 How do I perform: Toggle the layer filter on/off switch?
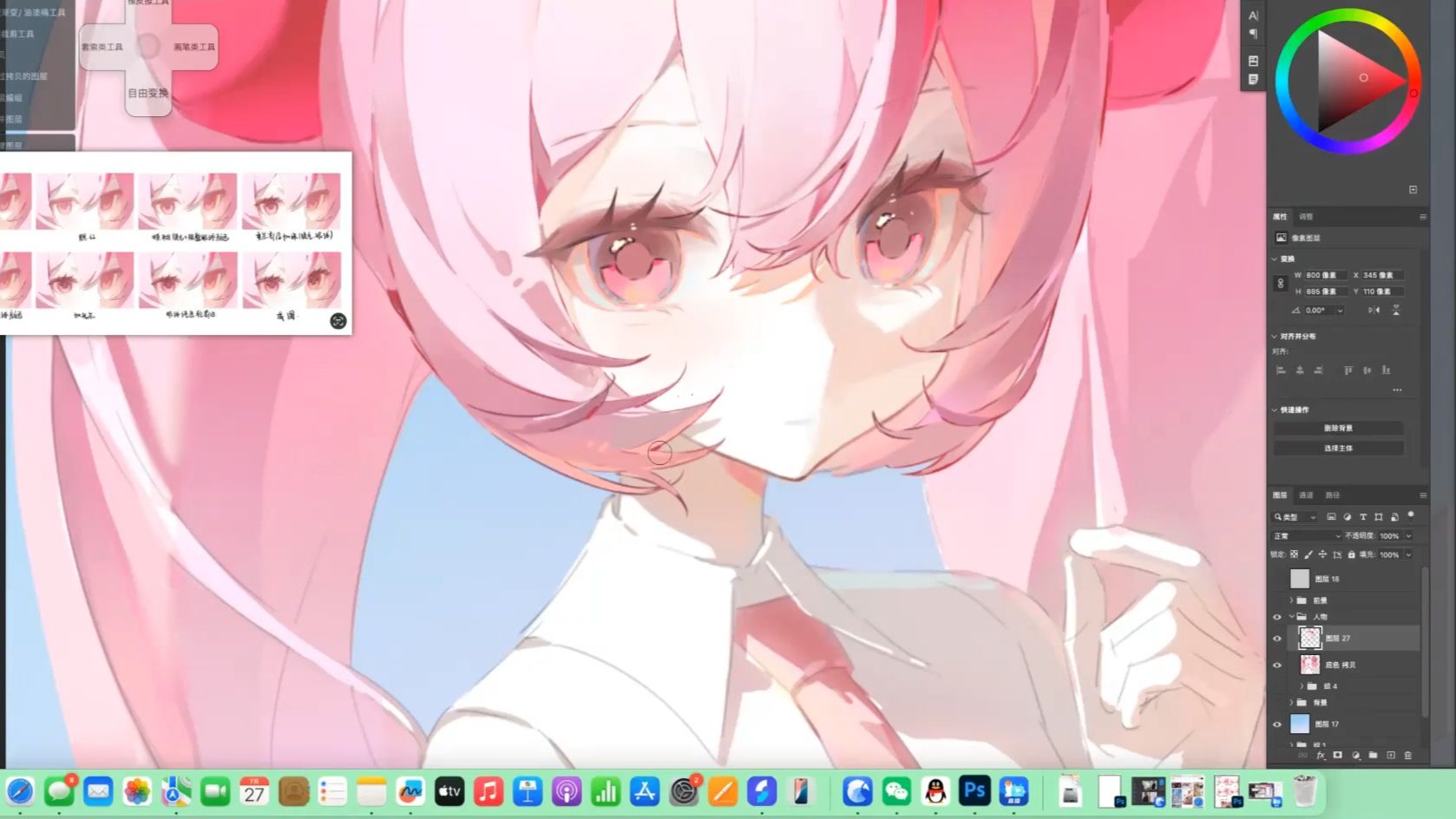pos(1411,515)
